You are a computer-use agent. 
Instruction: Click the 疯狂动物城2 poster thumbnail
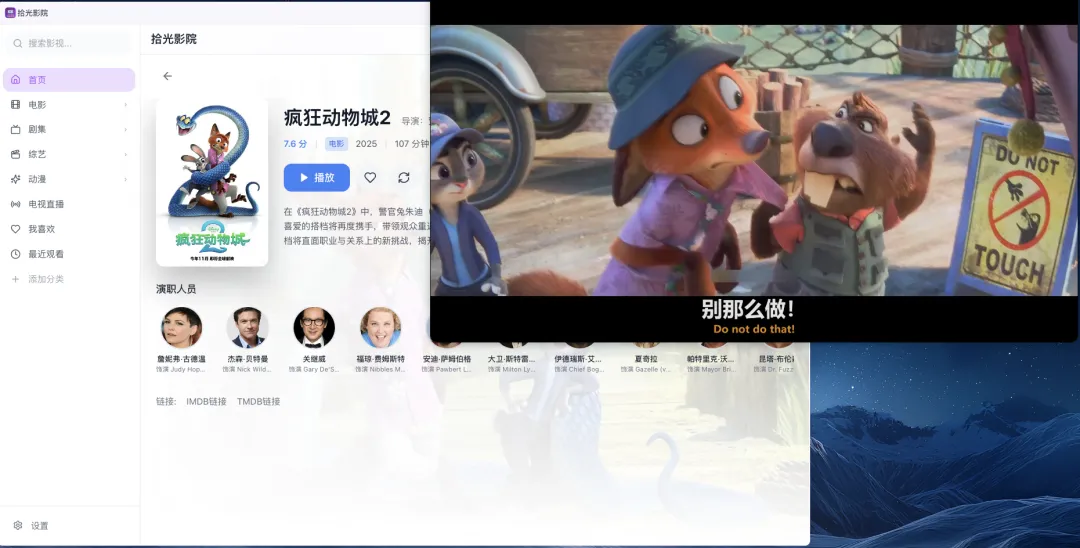[x=212, y=182]
